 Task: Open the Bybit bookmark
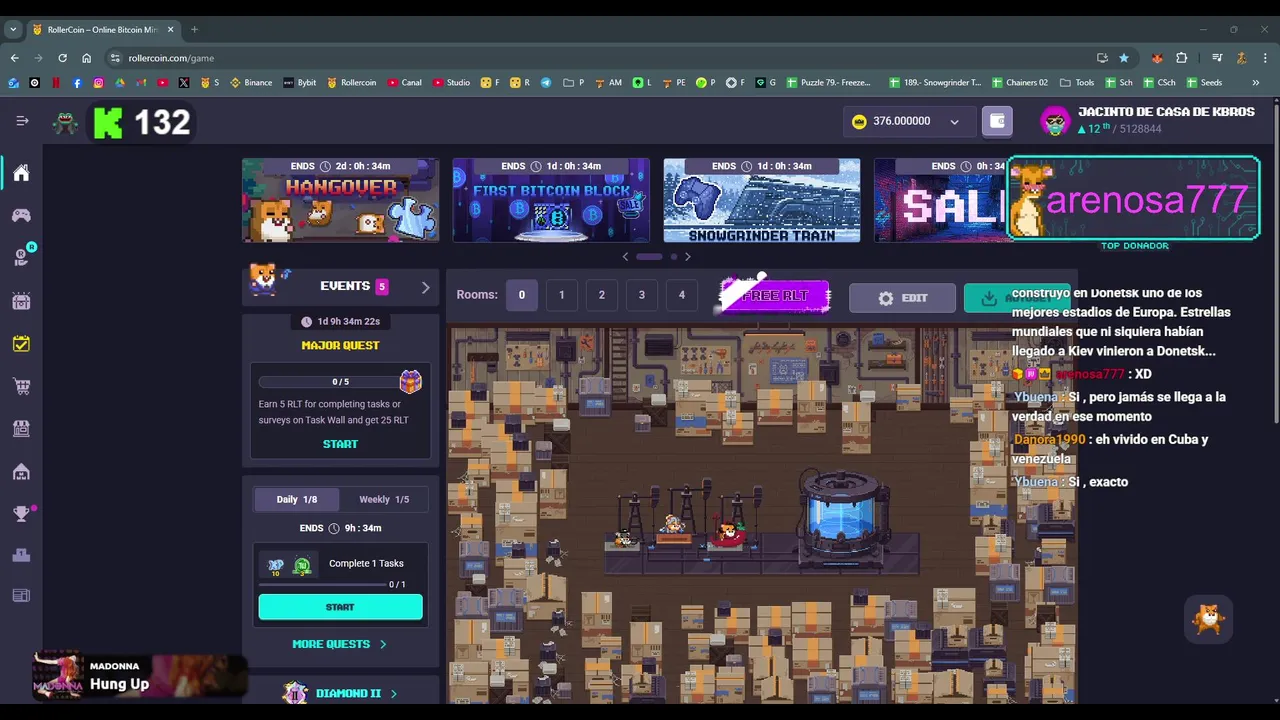coord(300,83)
